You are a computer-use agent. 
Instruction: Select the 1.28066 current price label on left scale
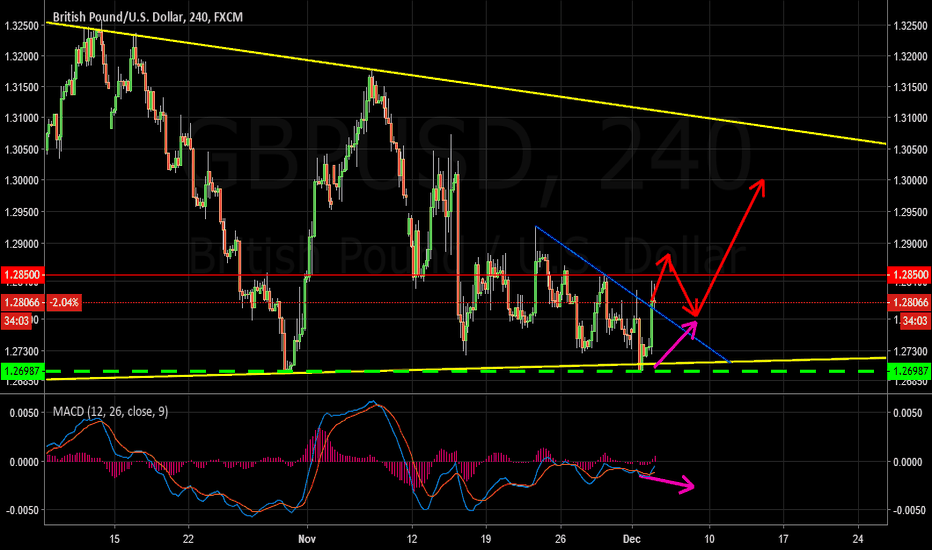pos(23,303)
